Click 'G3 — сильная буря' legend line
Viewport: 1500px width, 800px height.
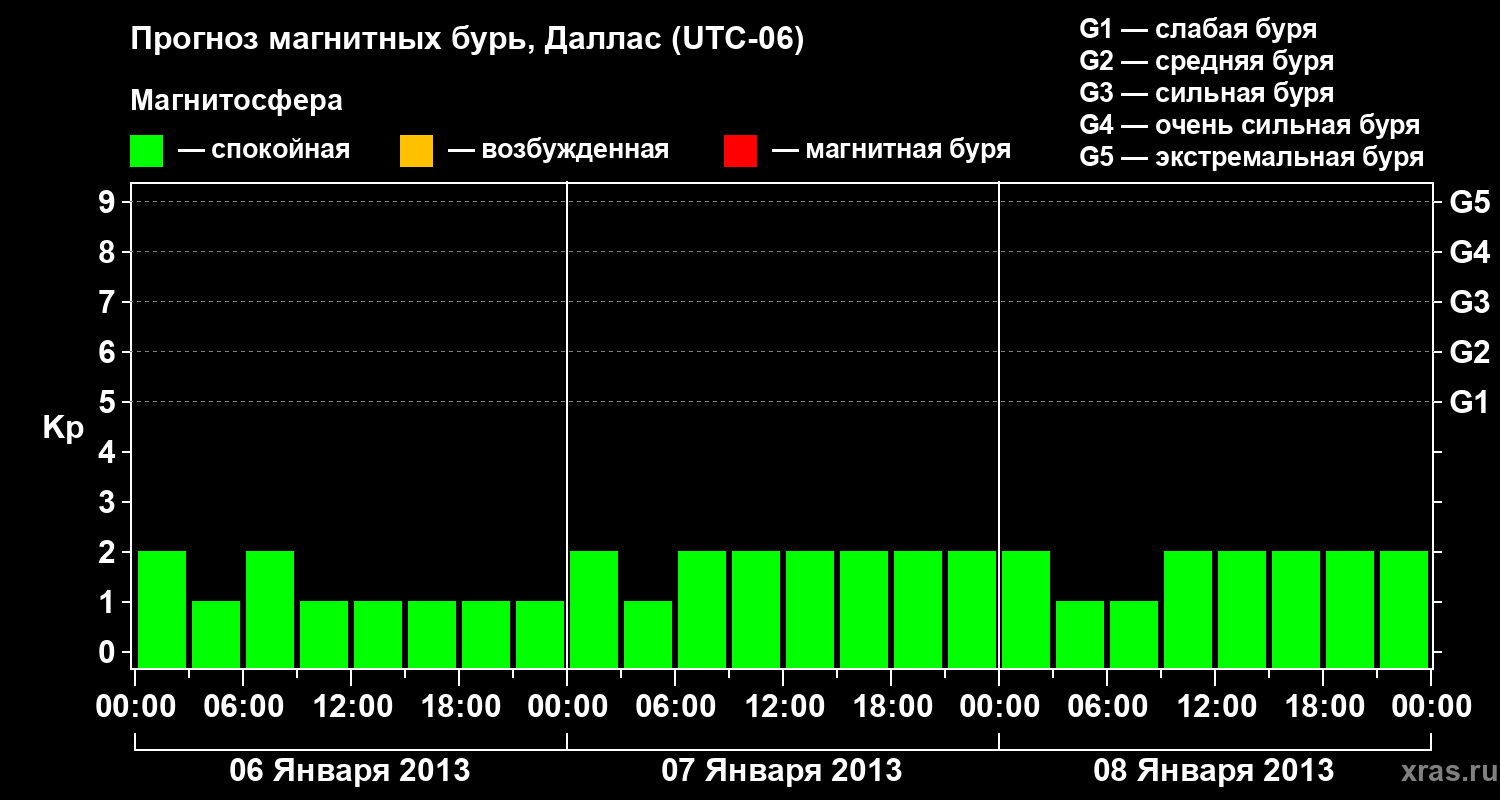coord(1207,93)
